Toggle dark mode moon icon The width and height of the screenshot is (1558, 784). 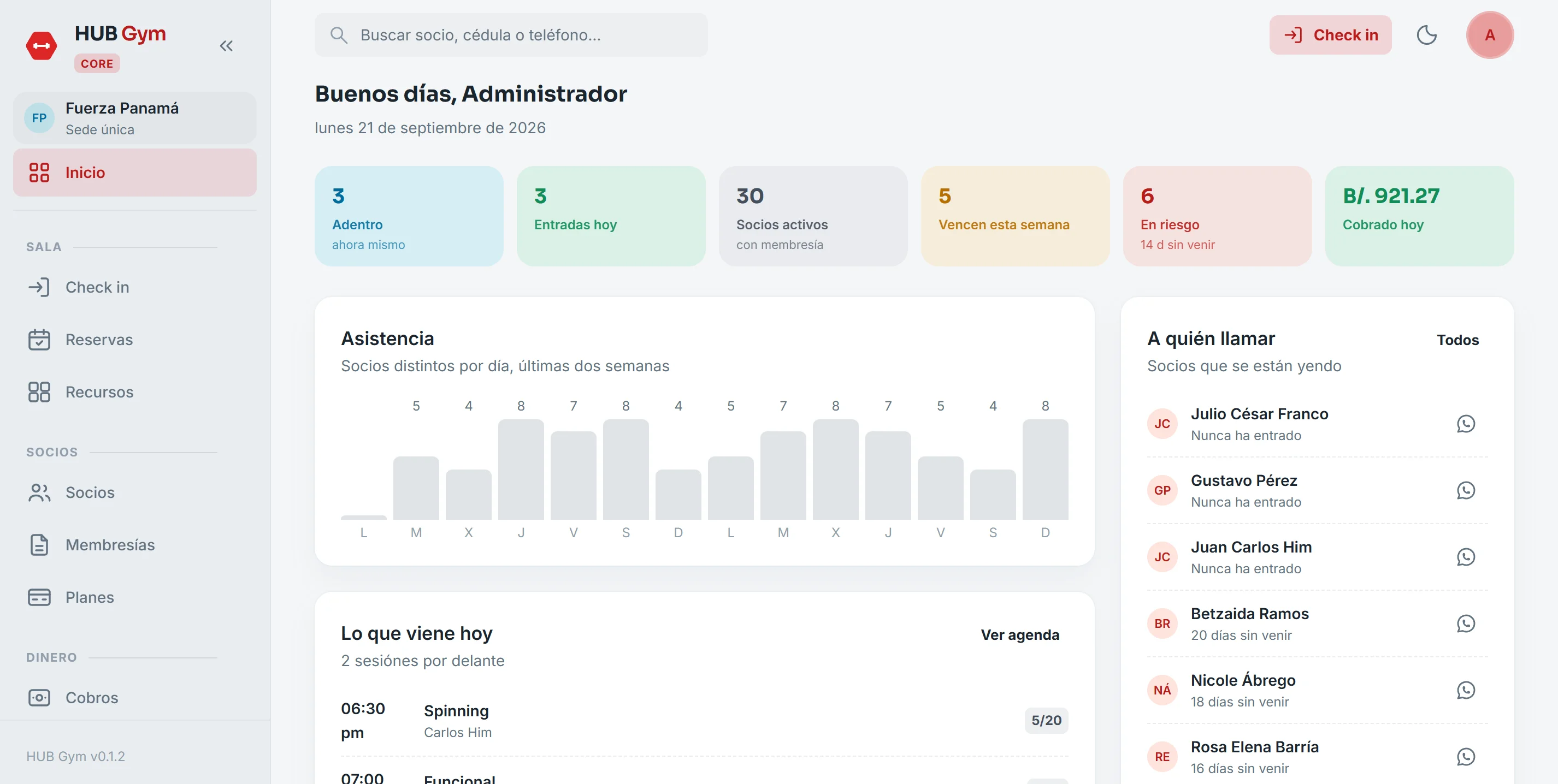click(x=1427, y=35)
